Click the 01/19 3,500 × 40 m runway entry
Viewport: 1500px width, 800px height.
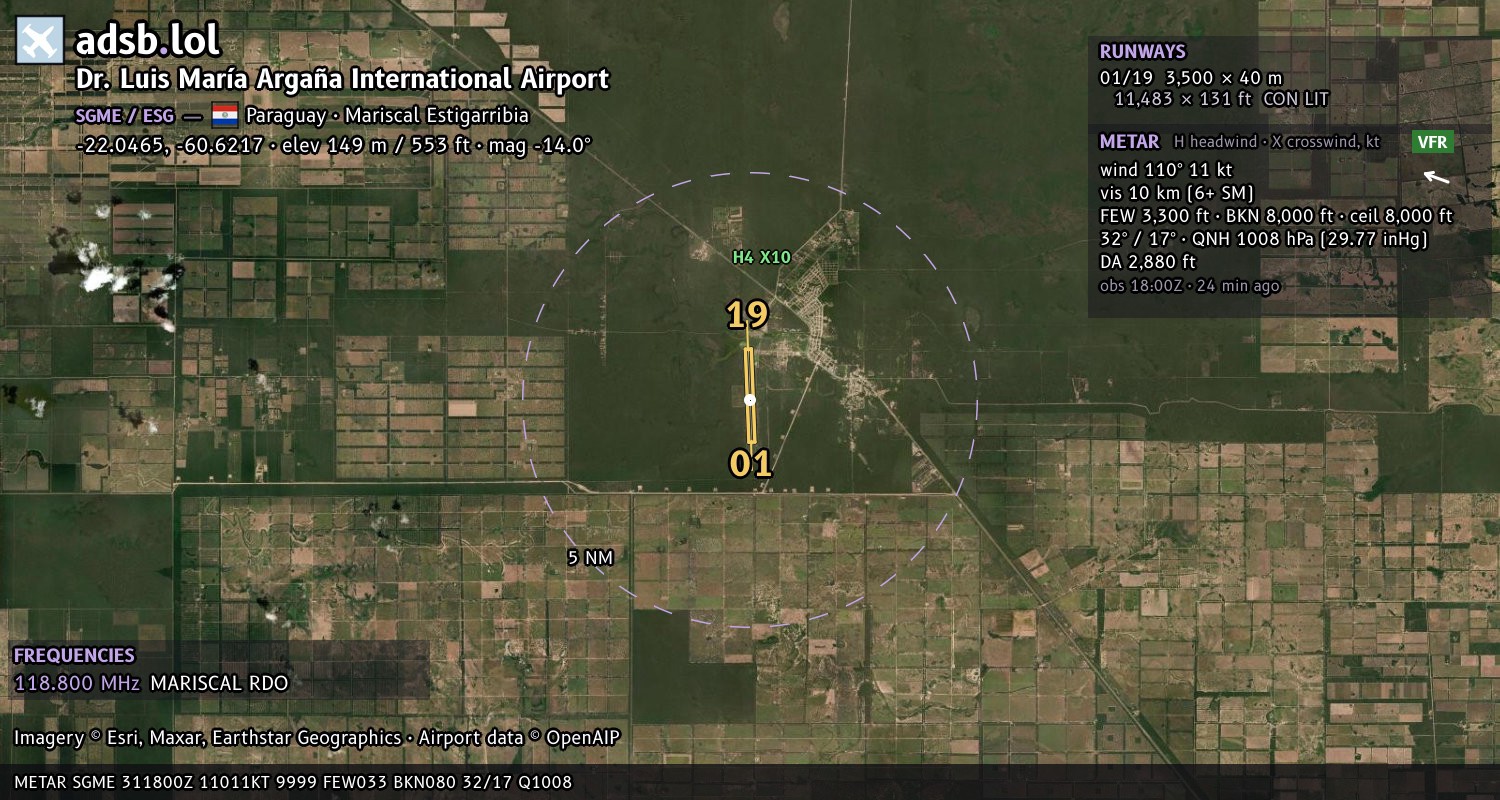coord(1191,78)
